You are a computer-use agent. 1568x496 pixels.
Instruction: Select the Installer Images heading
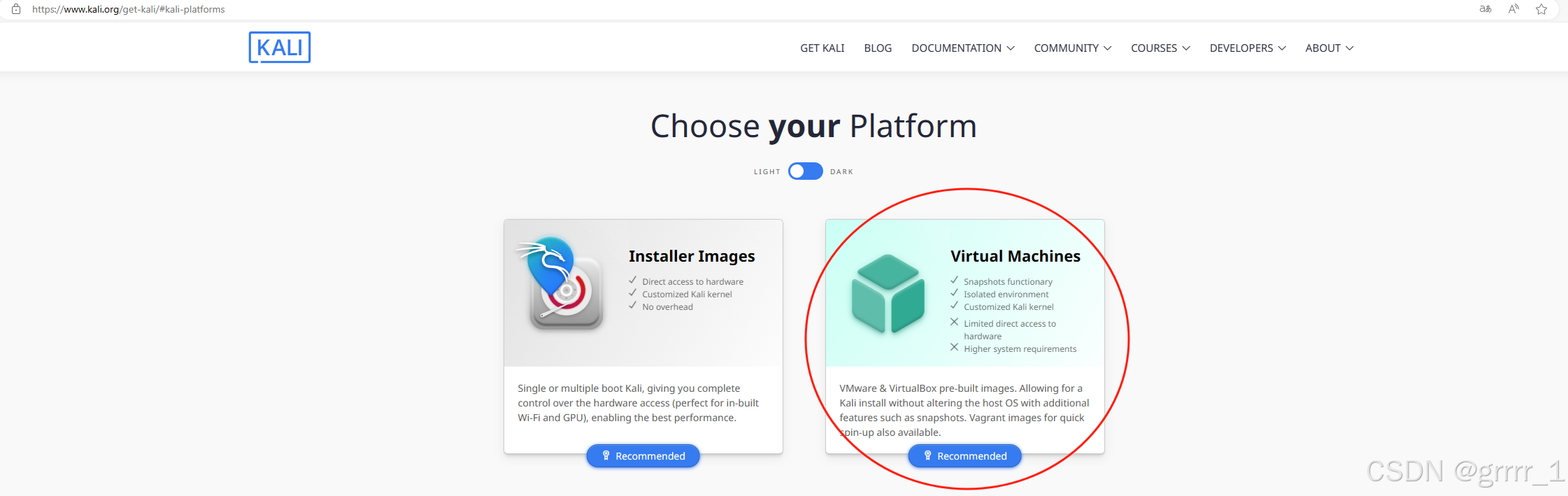tap(692, 256)
